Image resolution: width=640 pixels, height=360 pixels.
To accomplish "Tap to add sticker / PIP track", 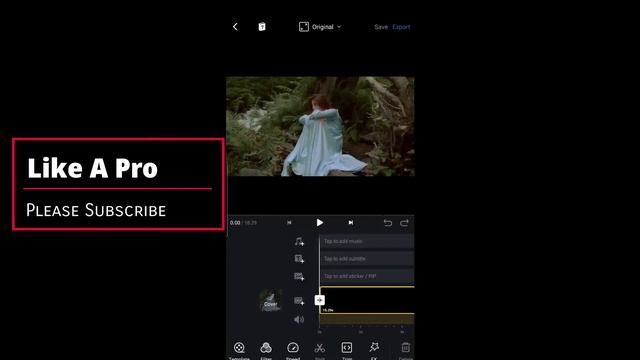I will [367, 276].
